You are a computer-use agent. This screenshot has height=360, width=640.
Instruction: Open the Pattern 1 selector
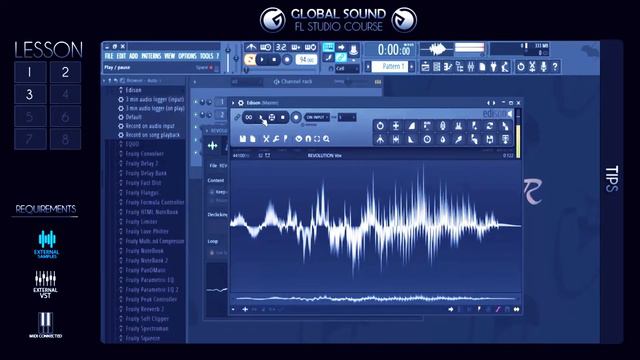[x=391, y=67]
